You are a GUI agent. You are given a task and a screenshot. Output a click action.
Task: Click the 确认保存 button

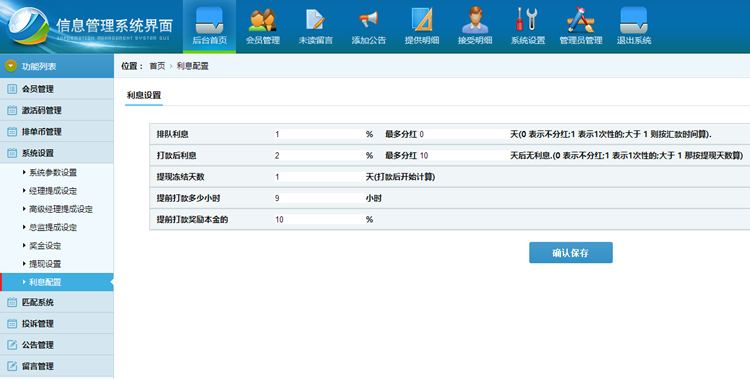coord(571,253)
